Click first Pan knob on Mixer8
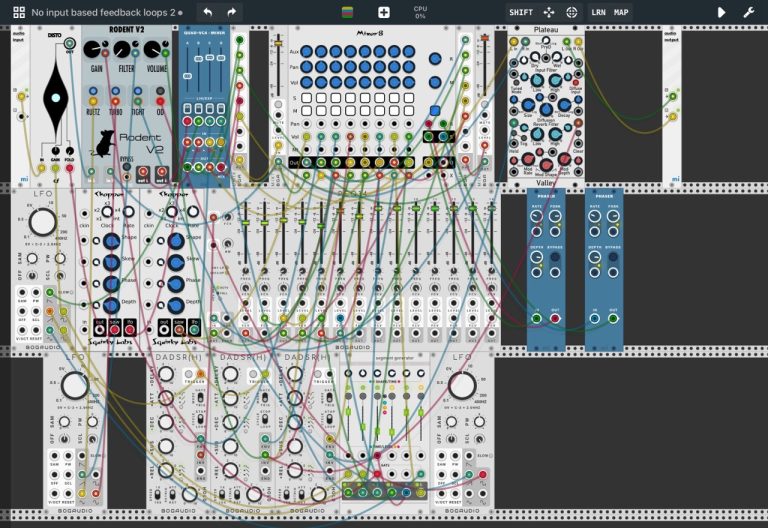The image size is (768, 528). click(307, 66)
